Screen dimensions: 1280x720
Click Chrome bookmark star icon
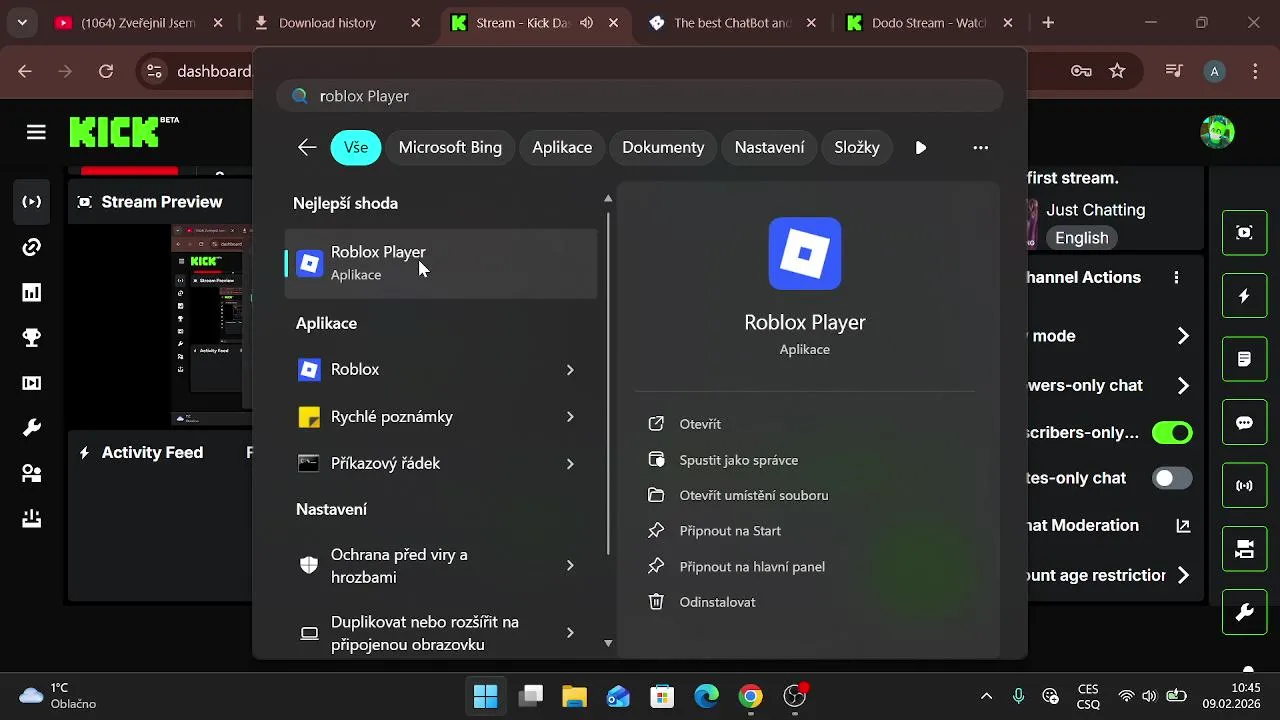pos(1117,71)
